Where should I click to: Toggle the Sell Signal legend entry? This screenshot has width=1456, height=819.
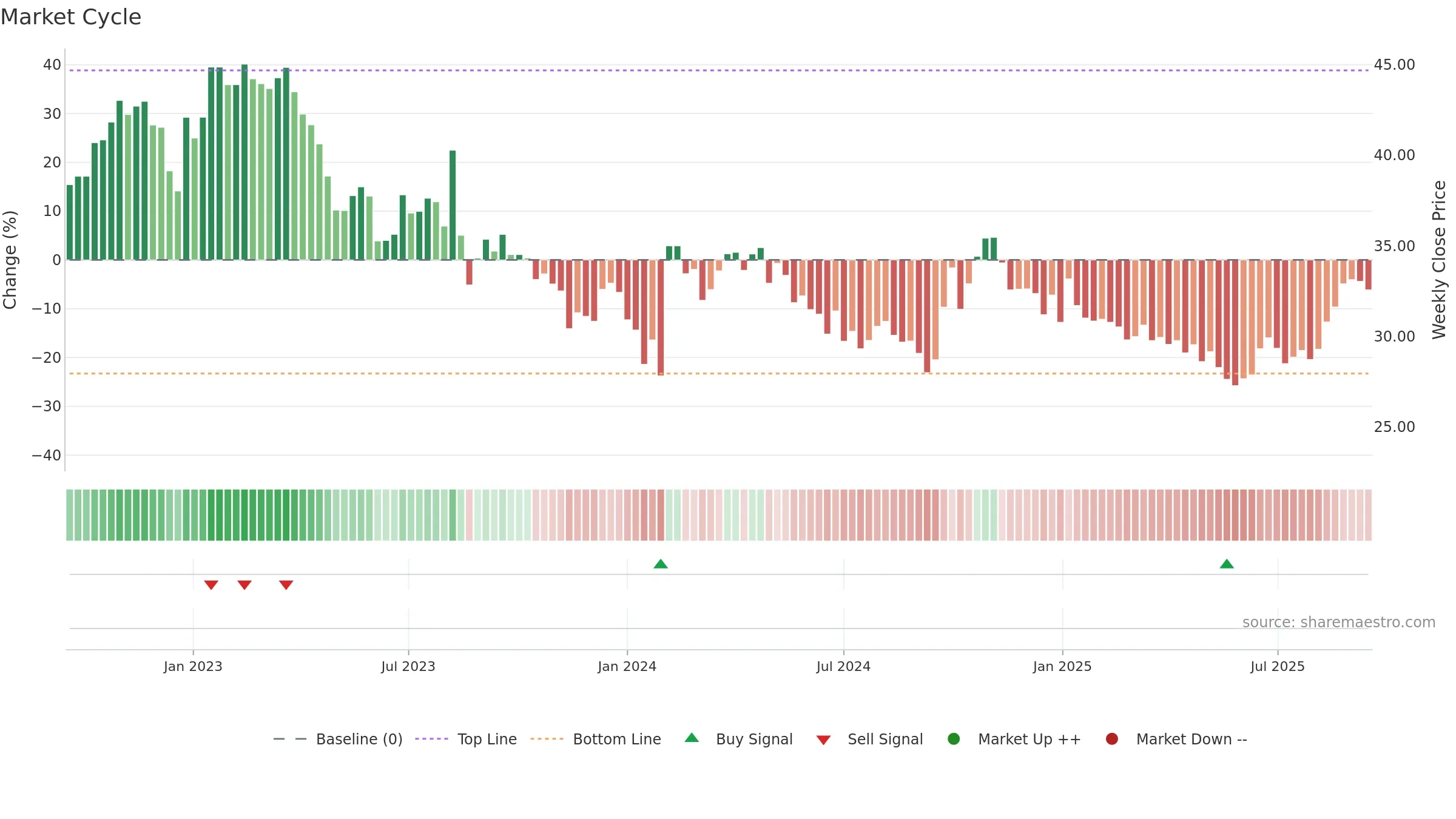point(869,739)
